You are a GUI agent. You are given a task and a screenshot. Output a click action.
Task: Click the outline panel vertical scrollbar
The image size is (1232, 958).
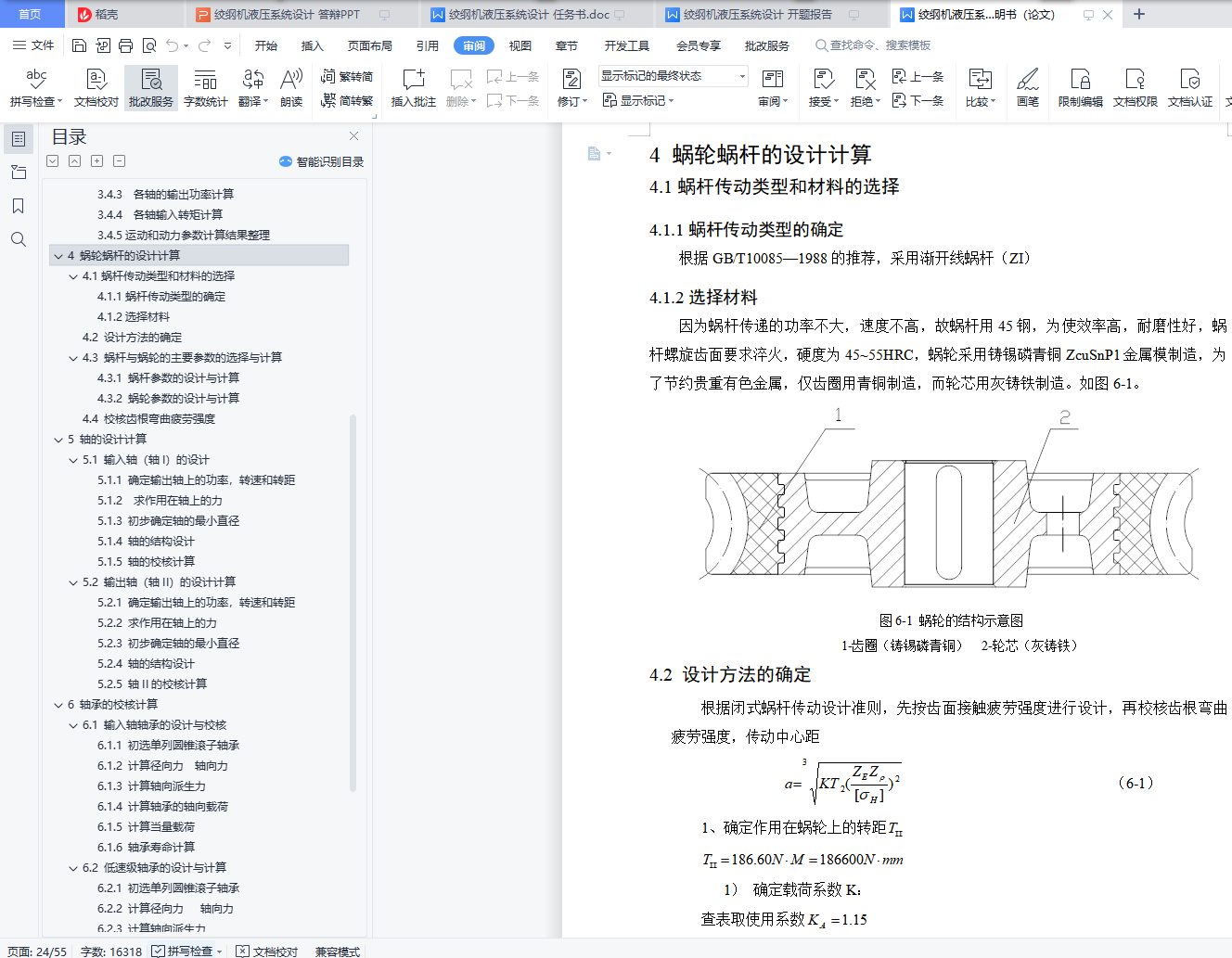coord(353,603)
